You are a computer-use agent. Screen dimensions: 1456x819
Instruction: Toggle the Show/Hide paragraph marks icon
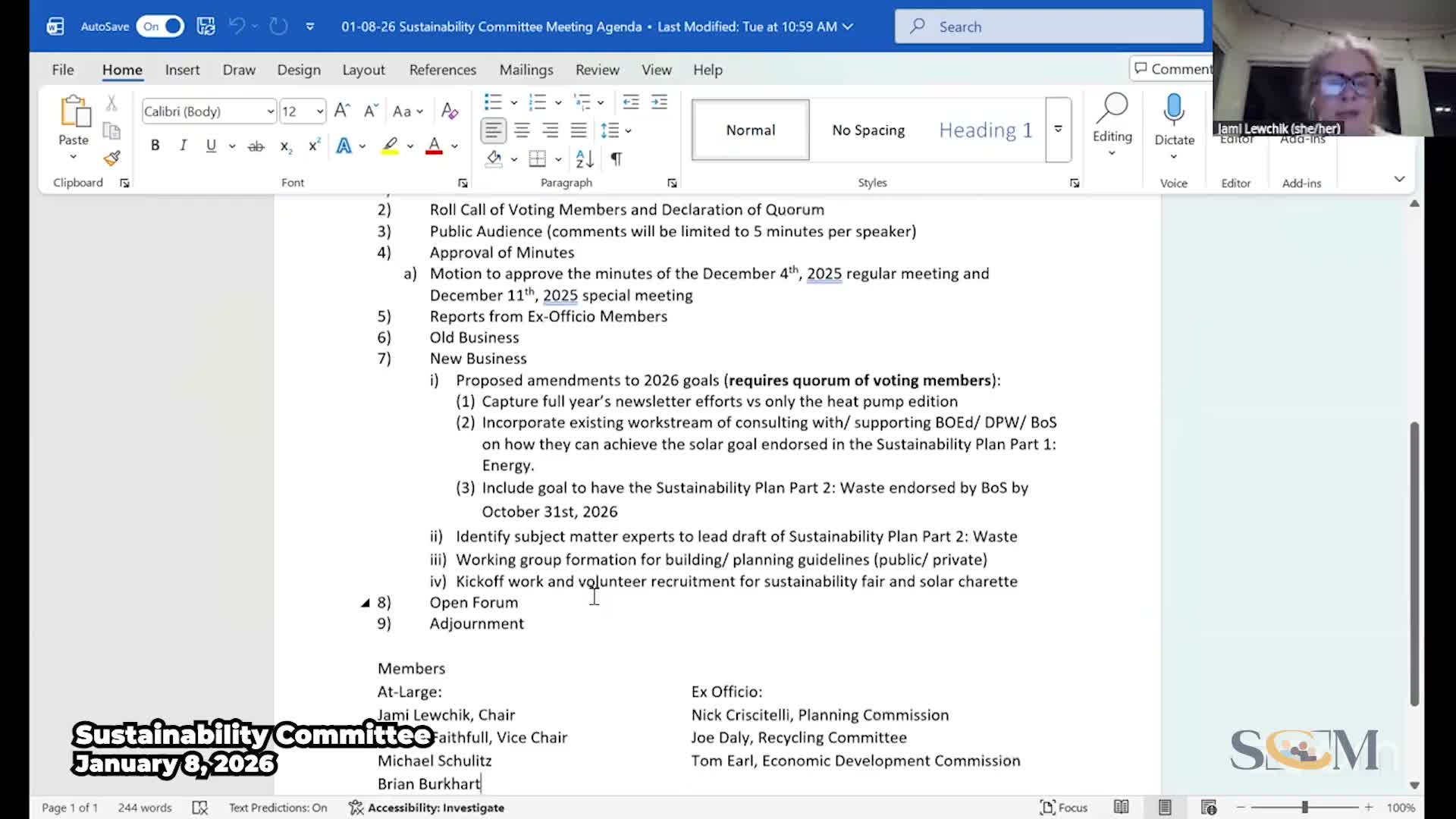[x=617, y=159]
